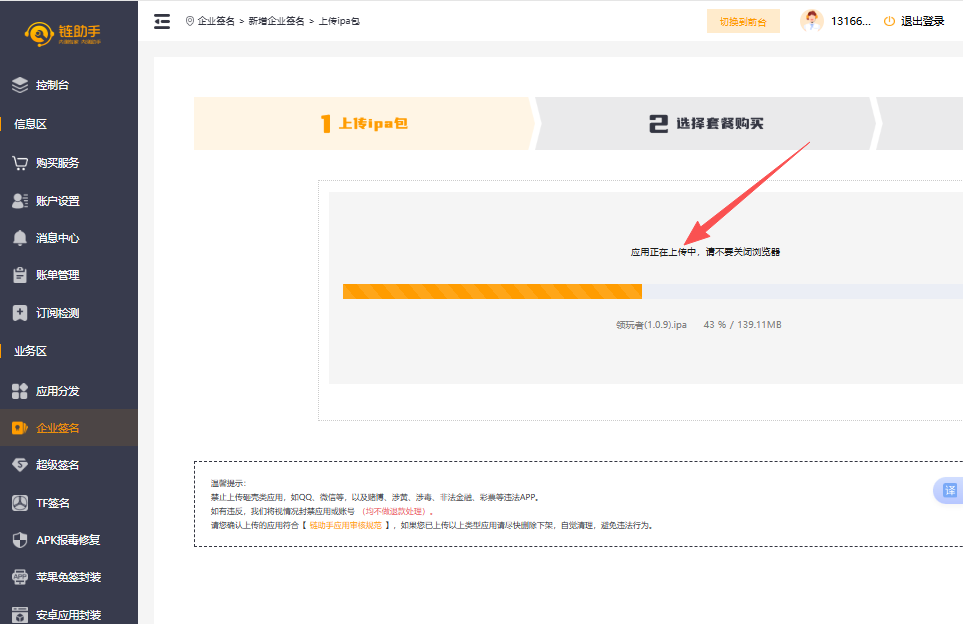Select the TF签名 sidebar item
The image size is (963, 624).
pos(53,503)
